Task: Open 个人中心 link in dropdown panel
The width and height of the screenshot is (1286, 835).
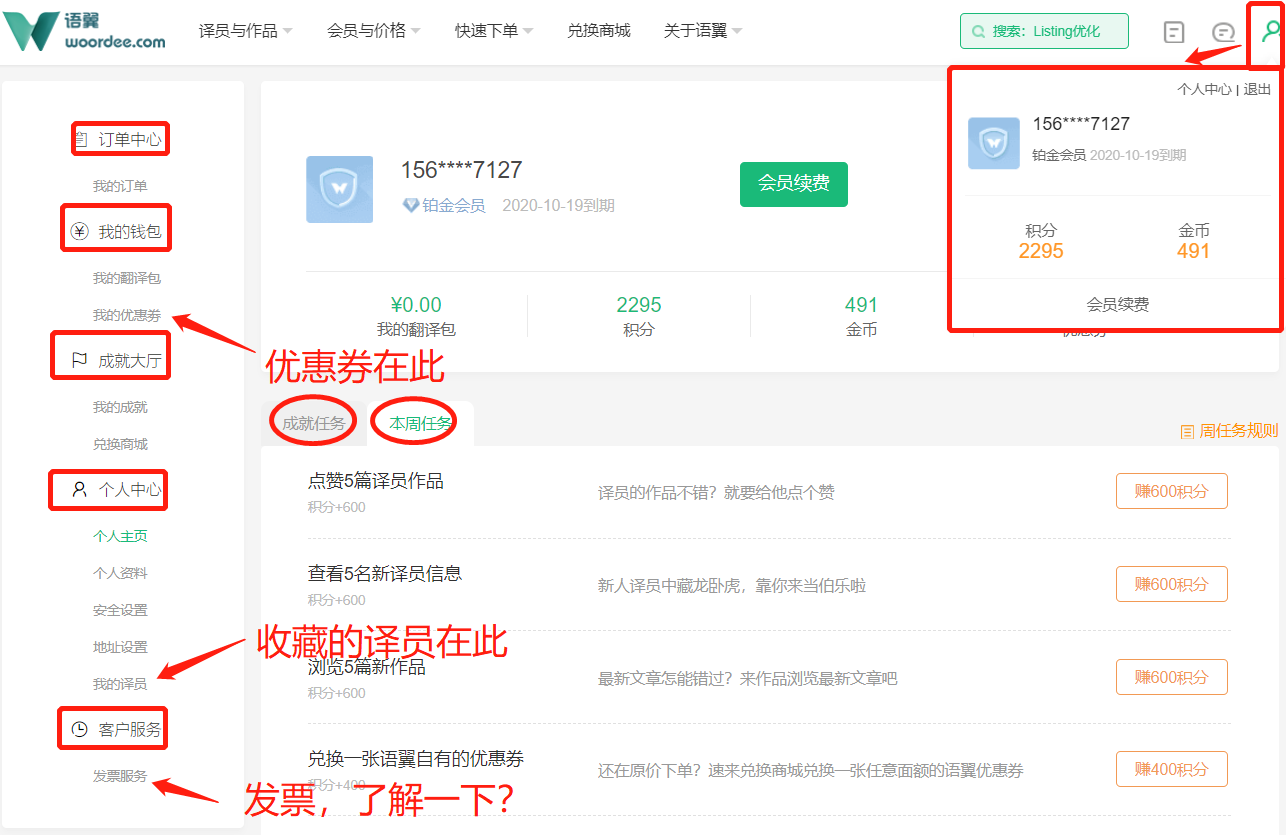Action: 1204,89
